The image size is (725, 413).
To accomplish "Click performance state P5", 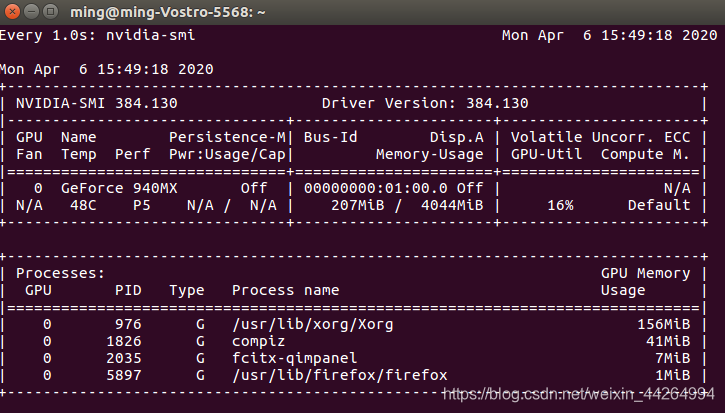I will [x=142, y=205].
